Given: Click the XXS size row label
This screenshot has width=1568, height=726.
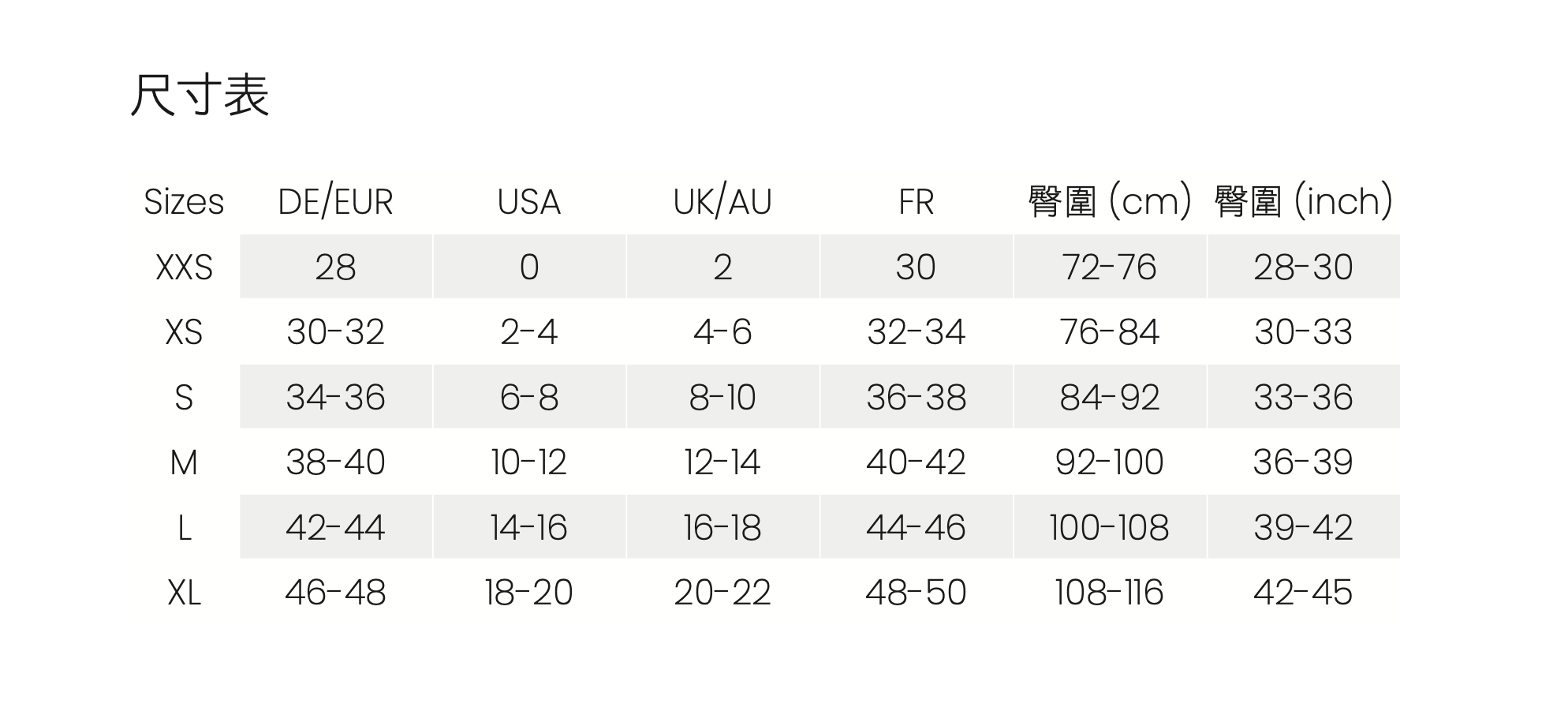Looking at the screenshot, I should coord(184,268).
